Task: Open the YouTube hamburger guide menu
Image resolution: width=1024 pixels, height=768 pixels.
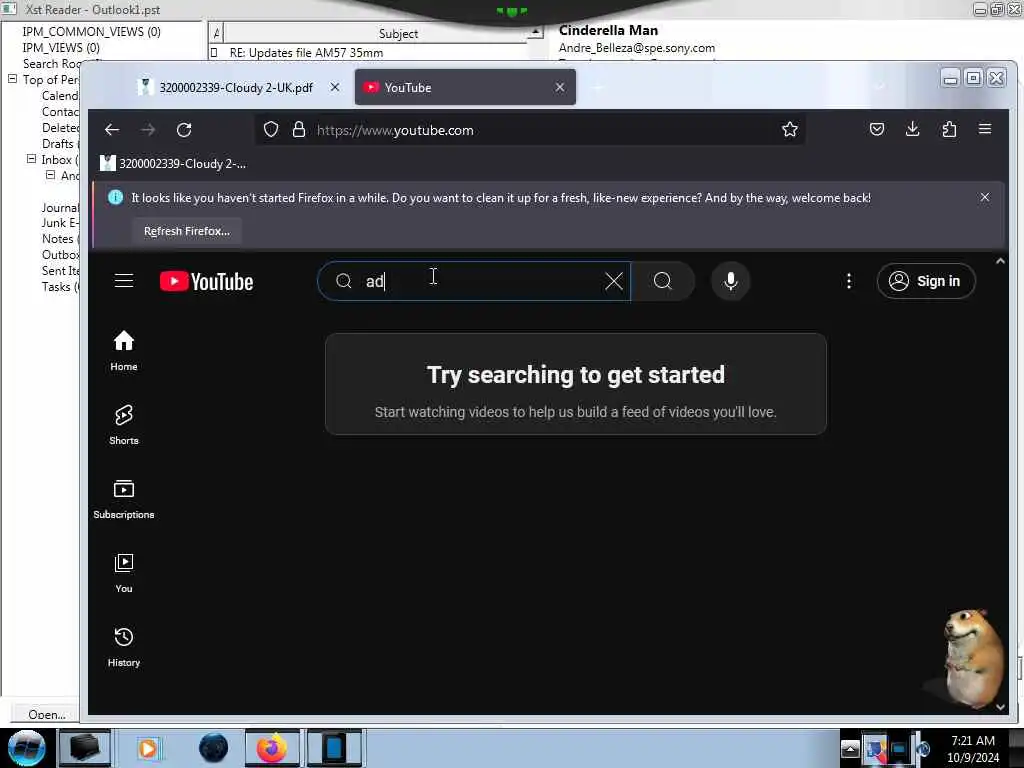Action: (x=123, y=281)
